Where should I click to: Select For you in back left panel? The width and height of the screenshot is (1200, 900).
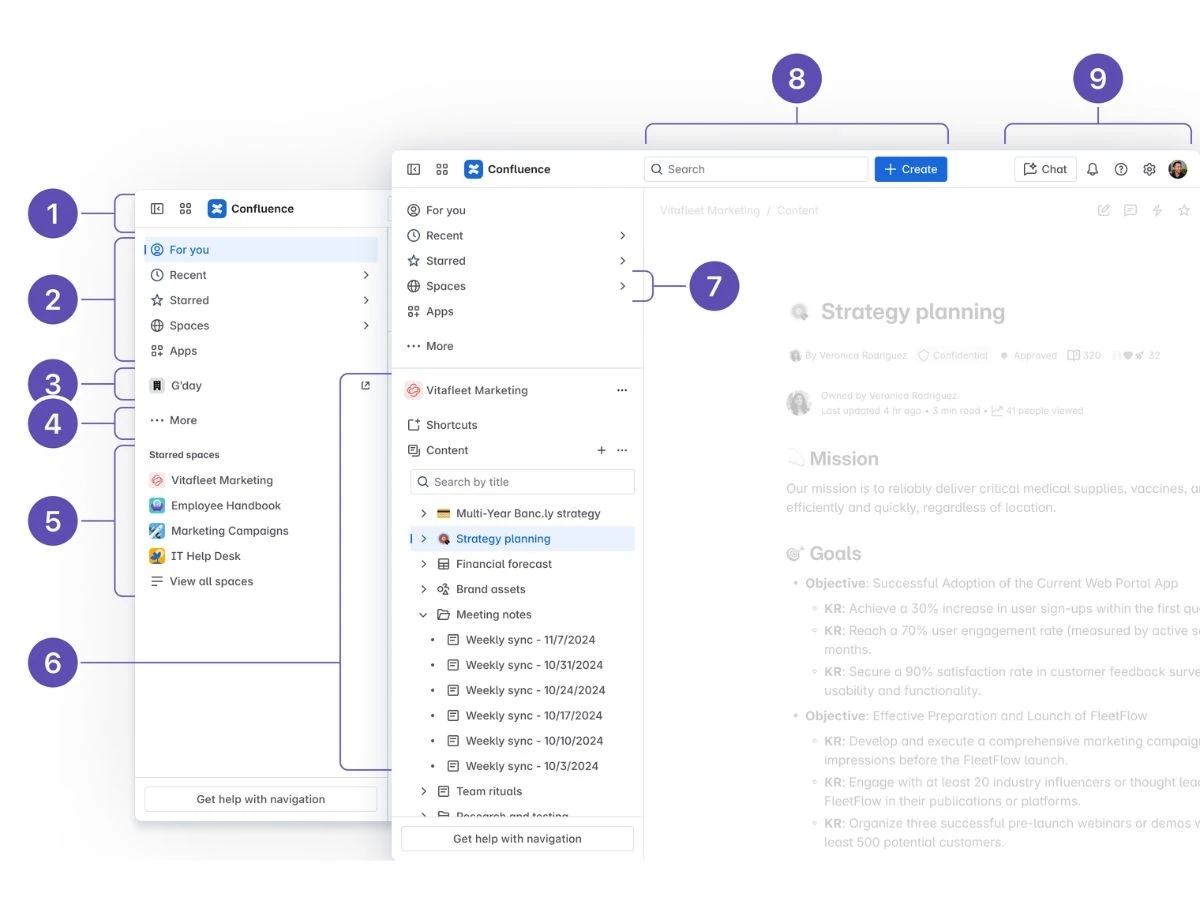point(261,250)
